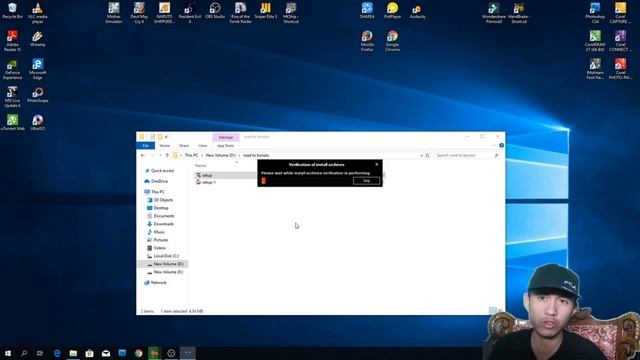Image resolution: width=640 pixels, height=360 pixels.
Task: Open the OBS Studio desktop icon
Action: point(215,11)
